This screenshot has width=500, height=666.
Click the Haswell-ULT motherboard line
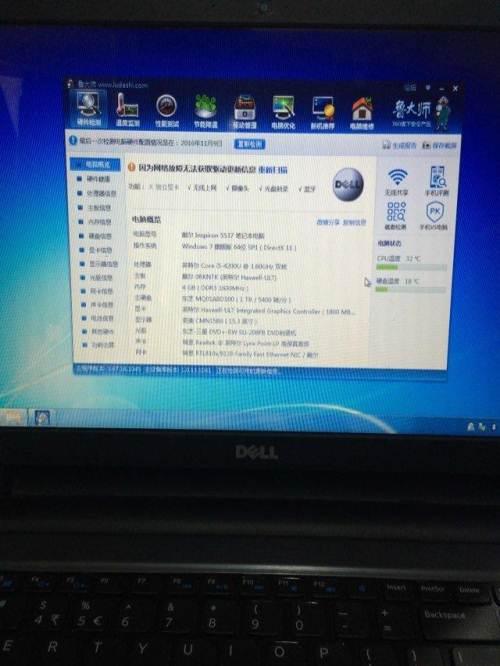pyautogui.click(x=229, y=277)
